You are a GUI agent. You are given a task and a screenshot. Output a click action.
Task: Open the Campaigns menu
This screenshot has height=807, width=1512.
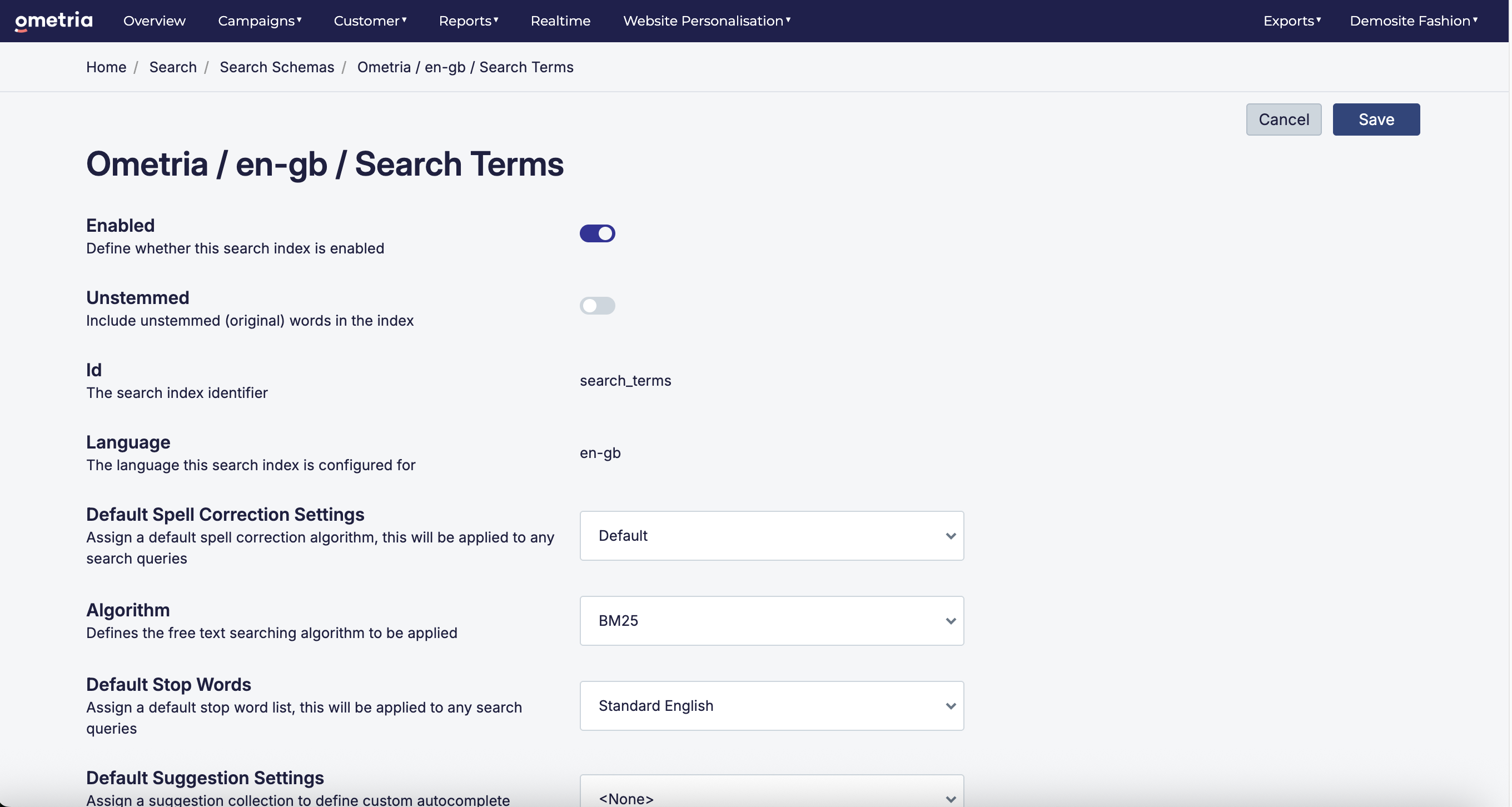(260, 21)
